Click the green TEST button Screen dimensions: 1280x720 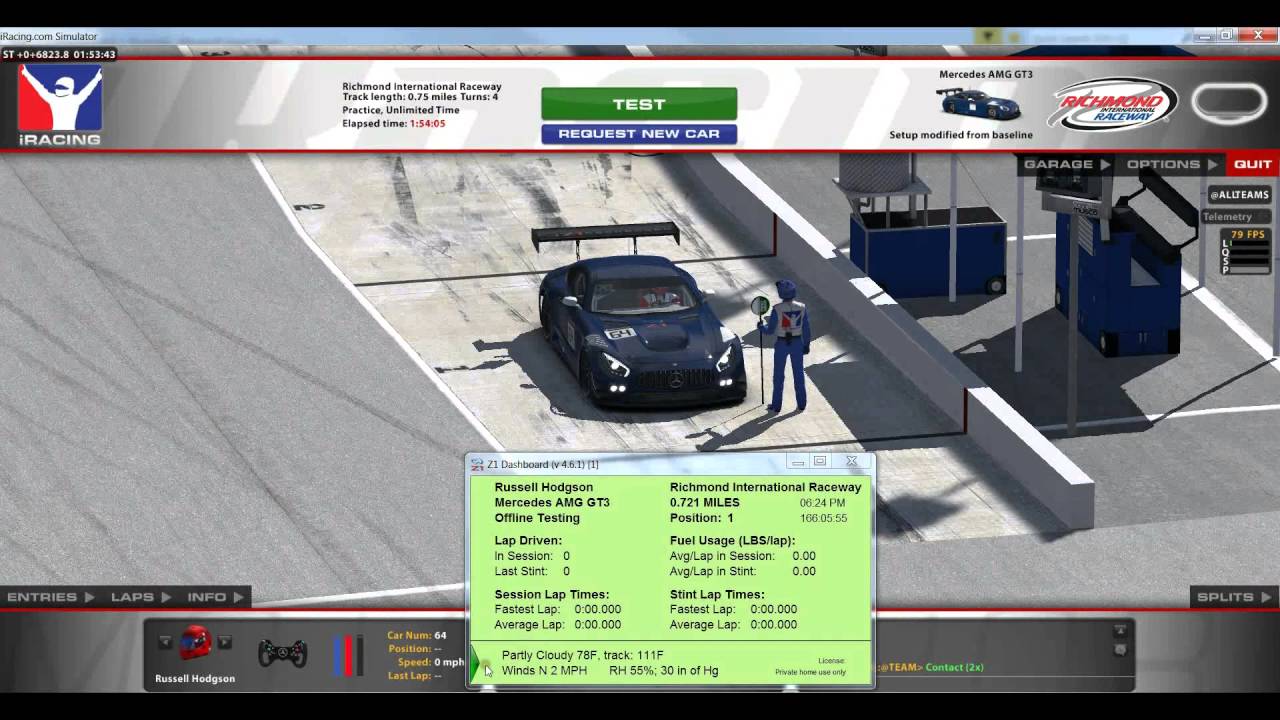click(639, 104)
